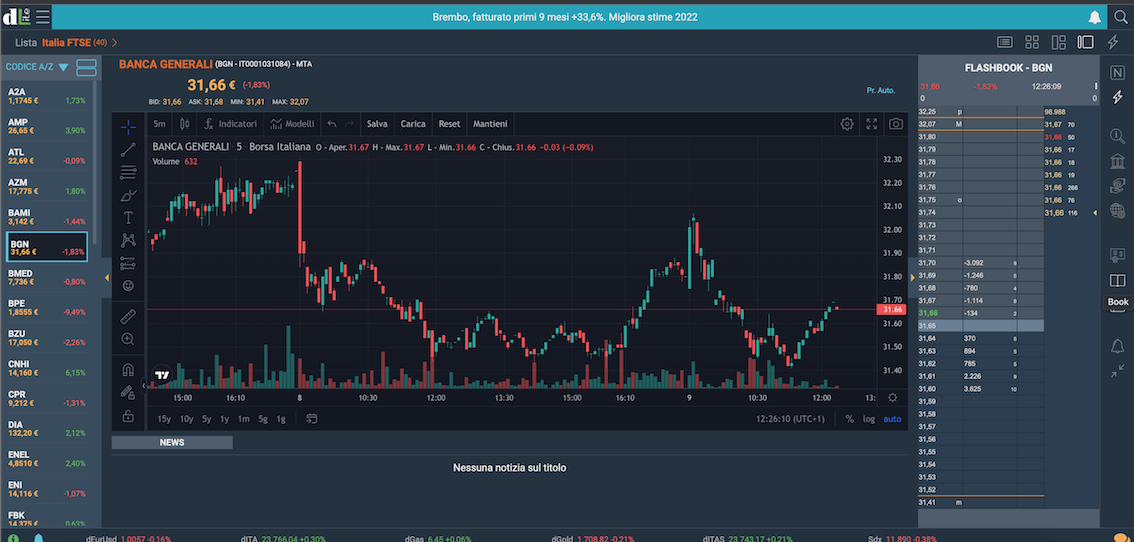1134x542 pixels.
Task: Open the analysis magnifier icon in sidebar
Action: tap(1117, 136)
